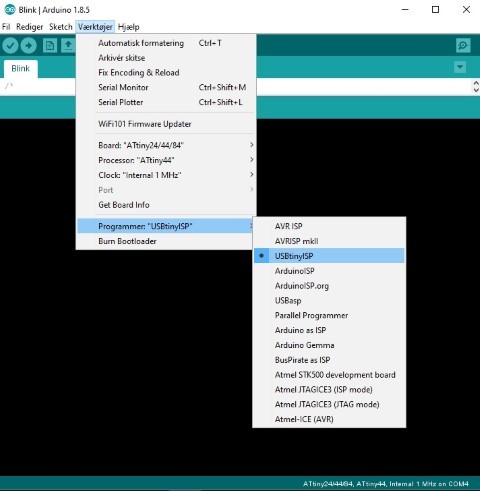Select BusPirate as ISP
Image resolution: width=480 pixels, height=491 pixels.
pos(329,360)
